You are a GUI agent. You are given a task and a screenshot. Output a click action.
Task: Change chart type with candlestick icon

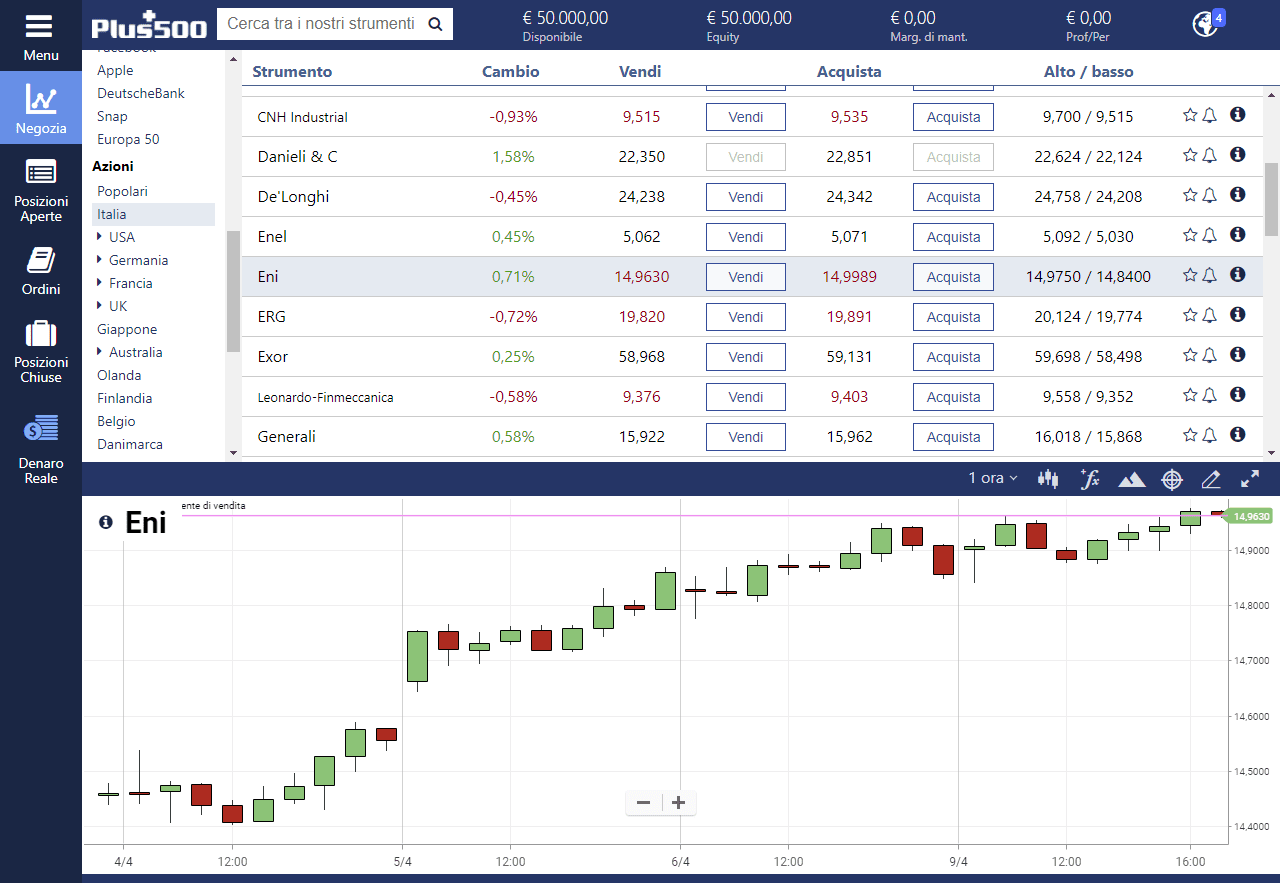(x=1048, y=479)
